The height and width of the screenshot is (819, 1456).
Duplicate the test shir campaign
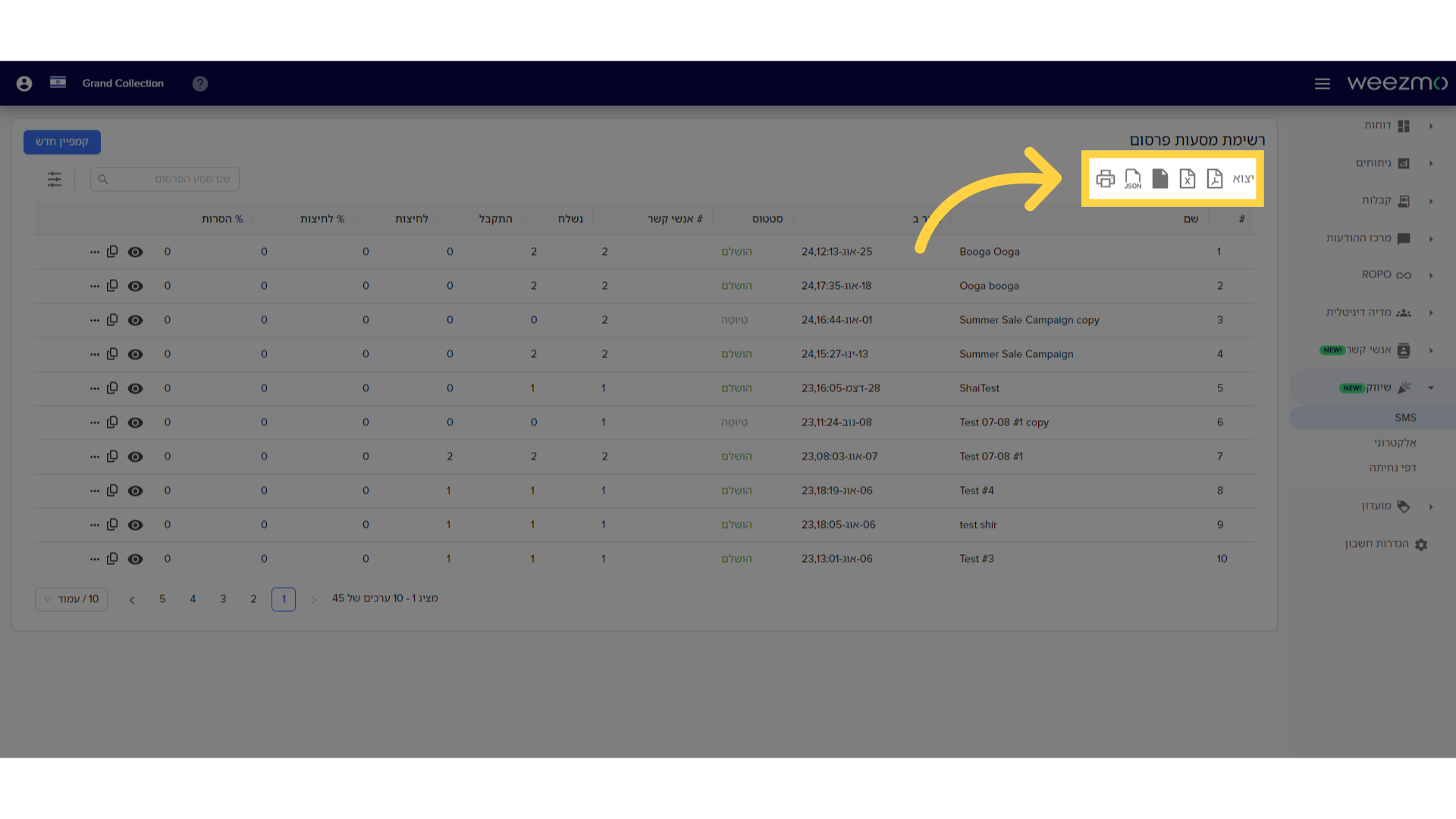[x=112, y=525]
